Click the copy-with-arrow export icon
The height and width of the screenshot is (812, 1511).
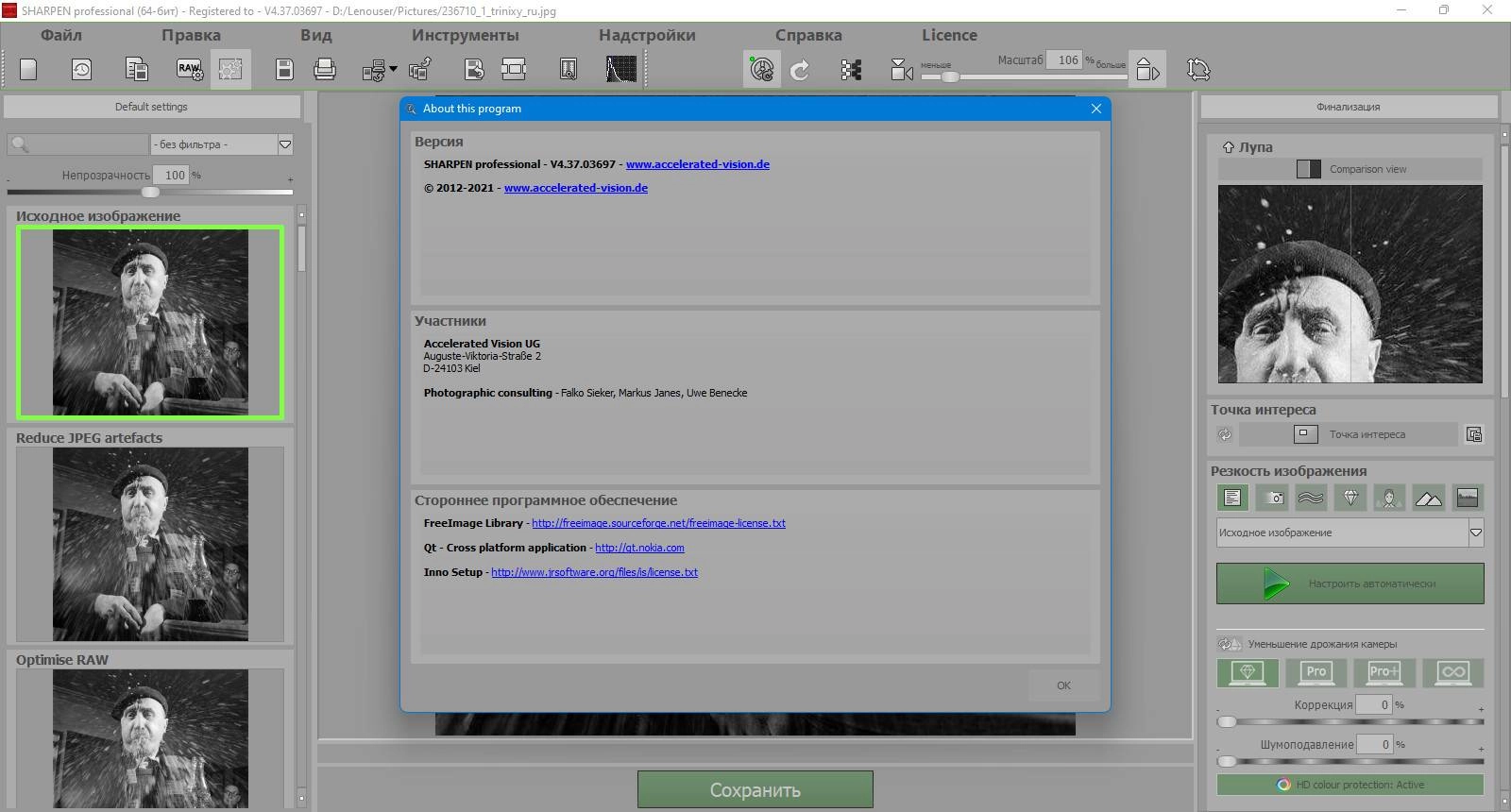(420, 69)
